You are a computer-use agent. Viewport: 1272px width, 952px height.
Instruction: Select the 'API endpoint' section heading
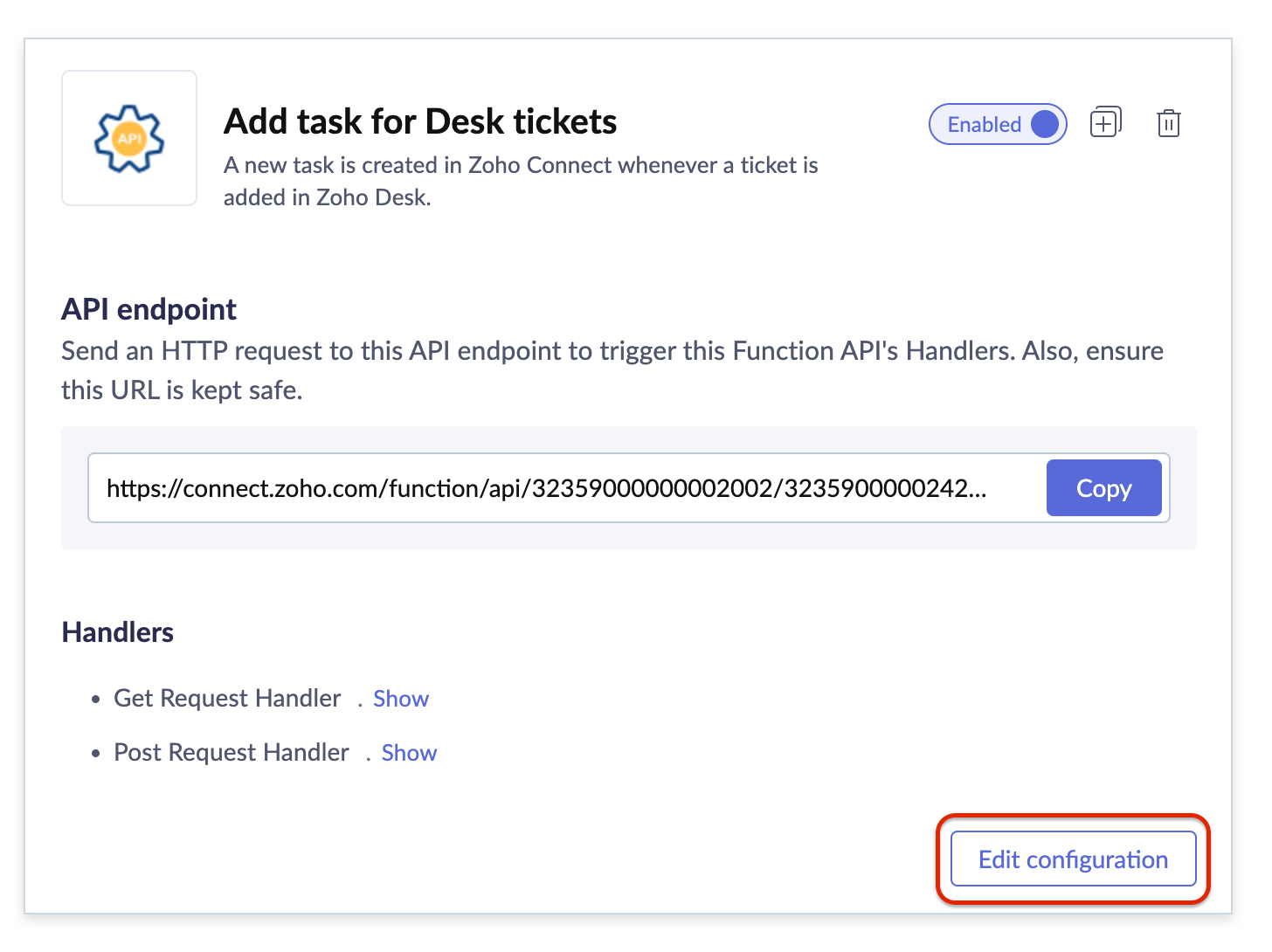pyautogui.click(x=149, y=309)
